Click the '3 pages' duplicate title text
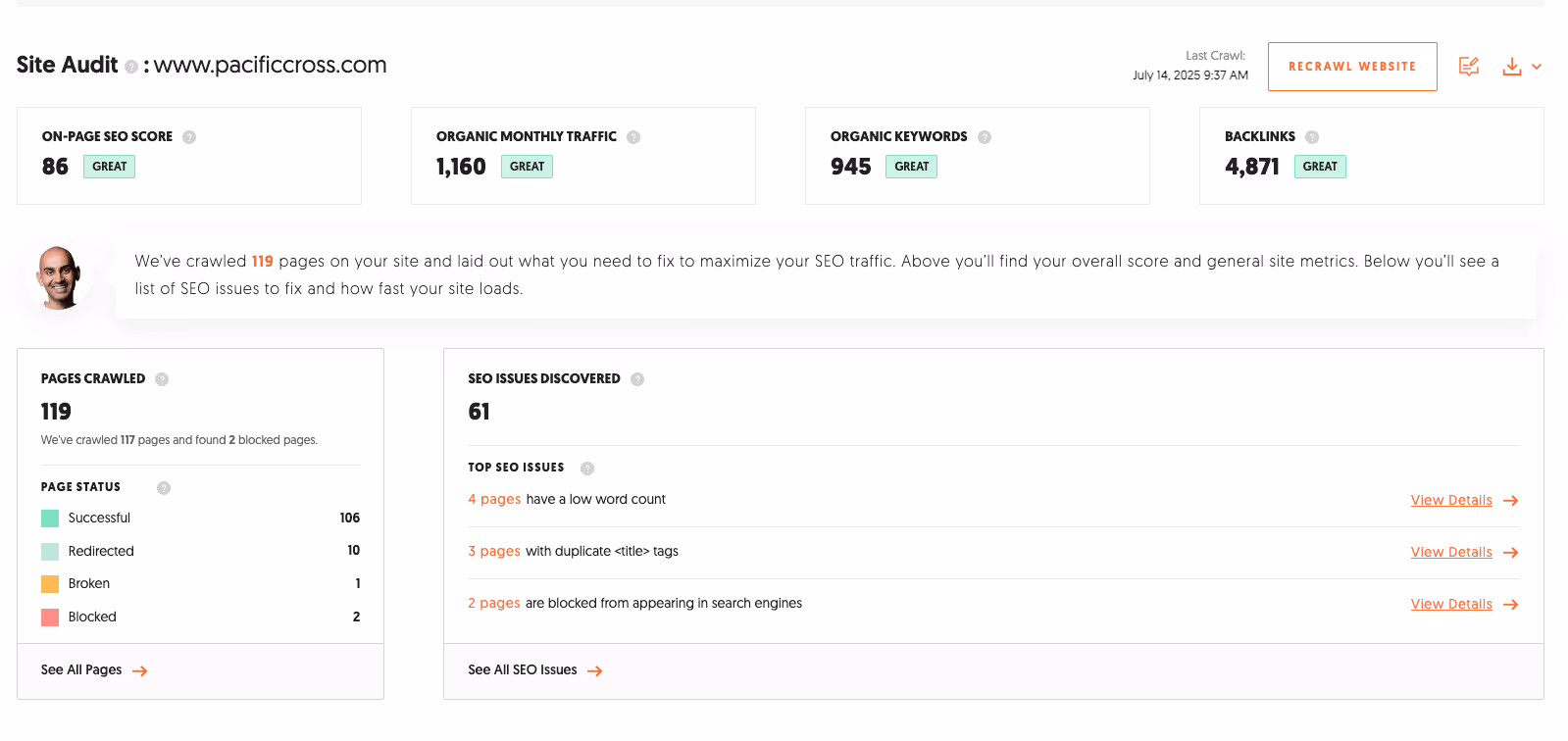This screenshot has height=741, width=1568. coord(494,551)
